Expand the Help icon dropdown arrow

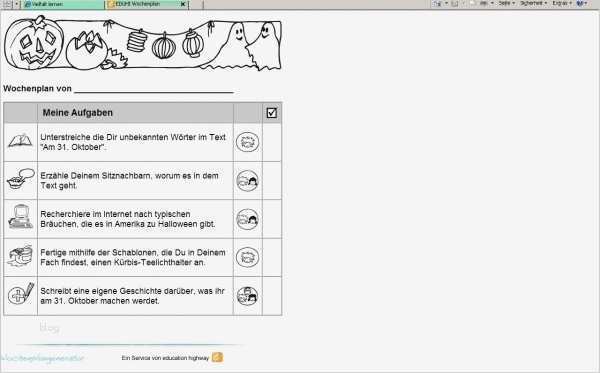586,3
